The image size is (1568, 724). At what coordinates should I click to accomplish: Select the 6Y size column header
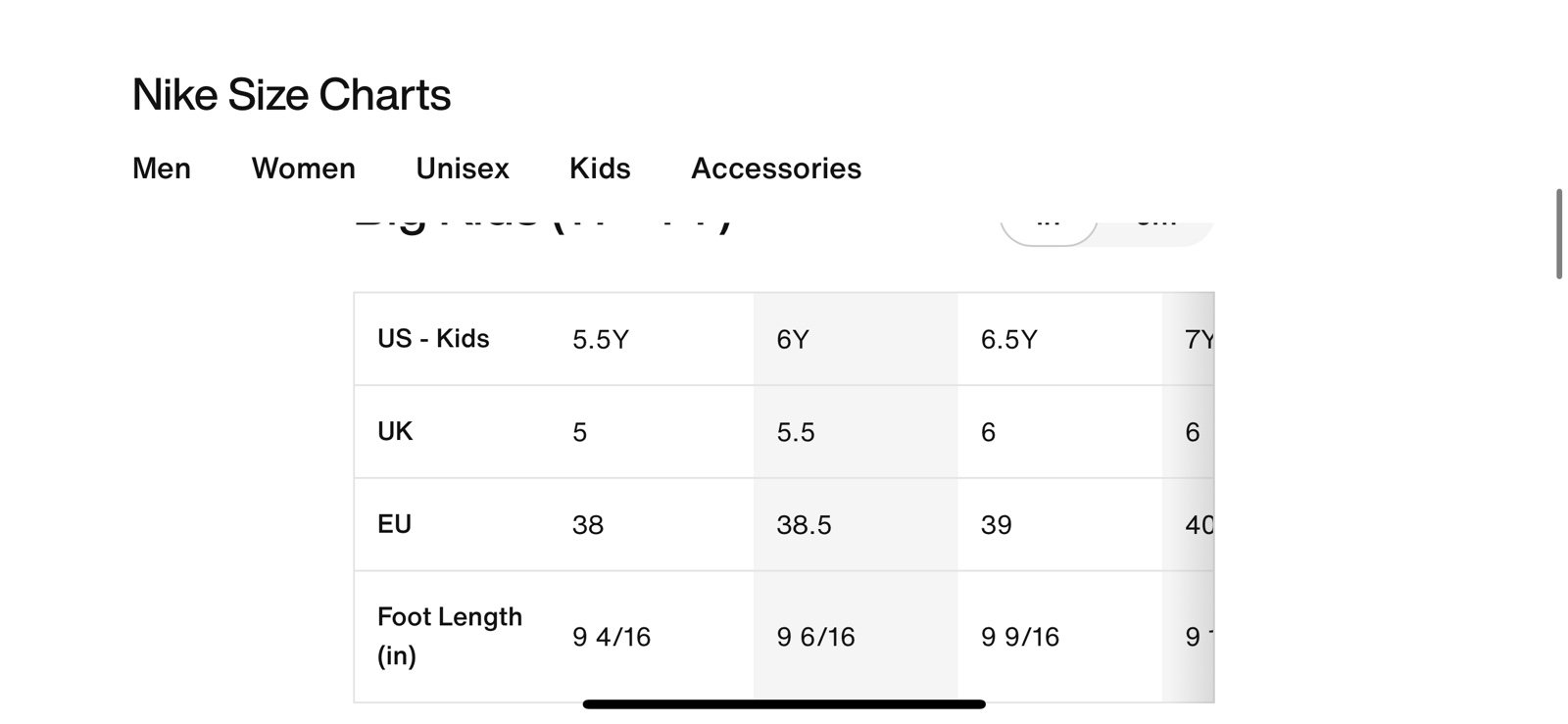(x=856, y=339)
